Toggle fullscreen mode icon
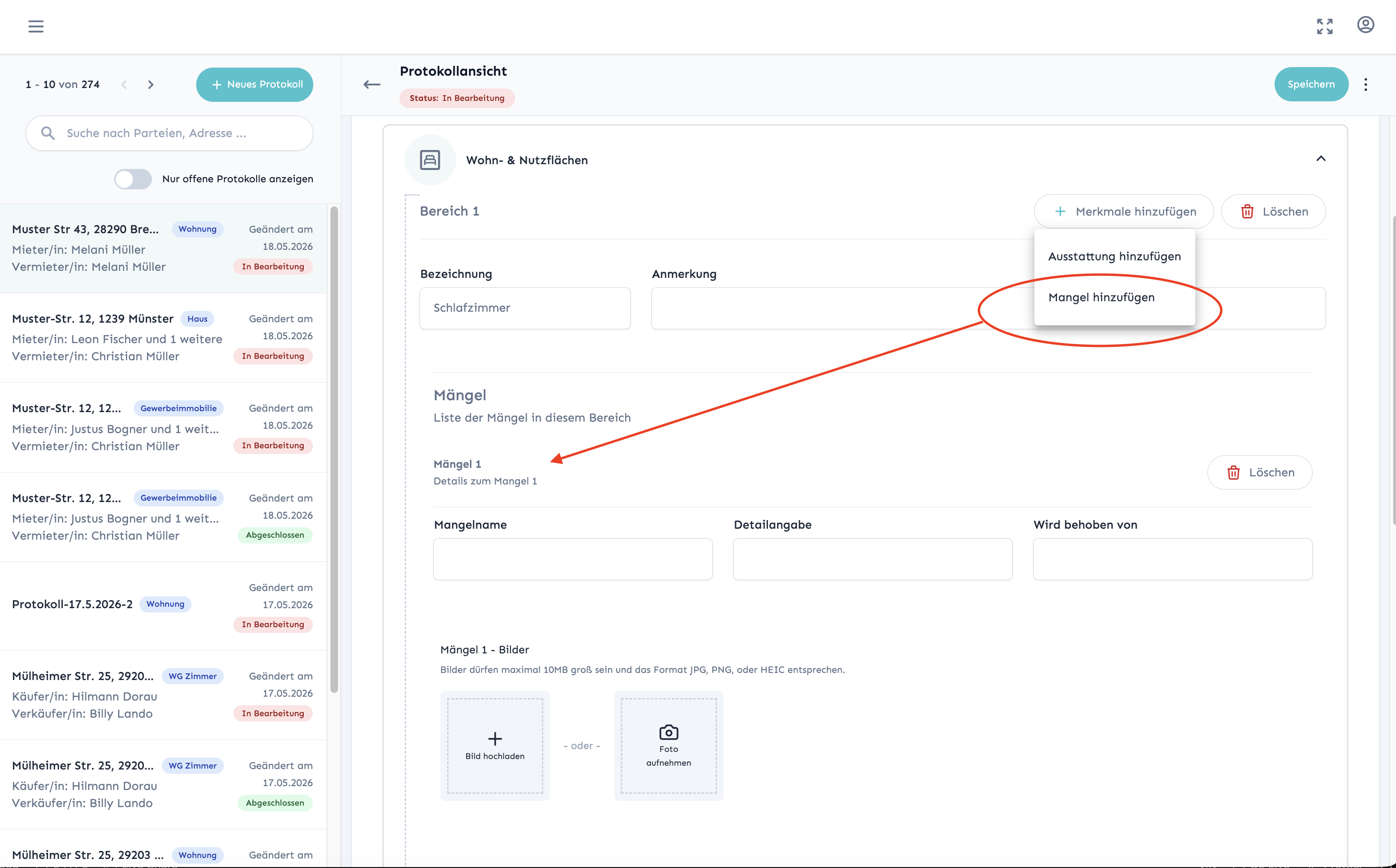The image size is (1396, 868). pyautogui.click(x=1325, y=26)
